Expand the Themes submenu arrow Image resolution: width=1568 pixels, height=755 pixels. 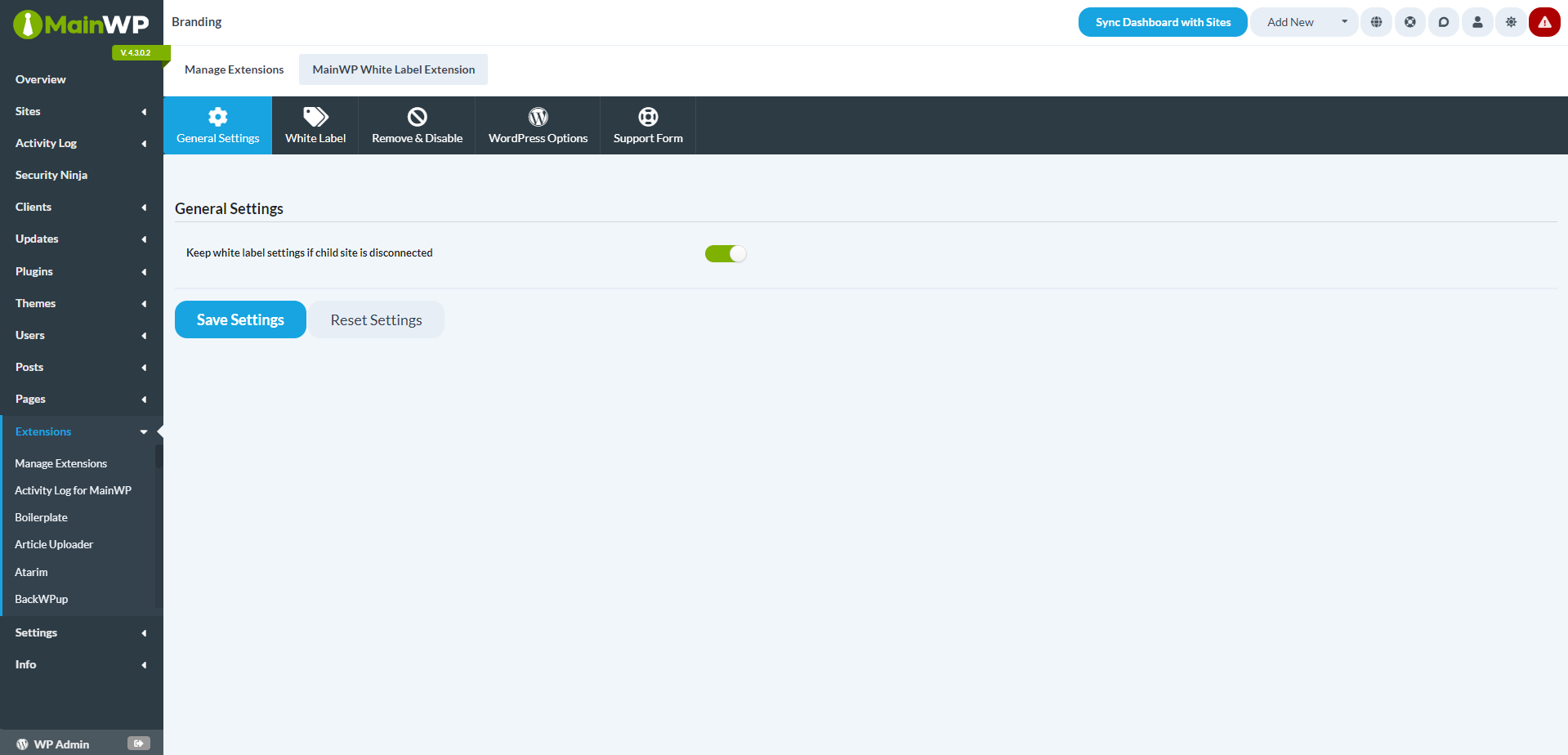[x=144, y=304]
